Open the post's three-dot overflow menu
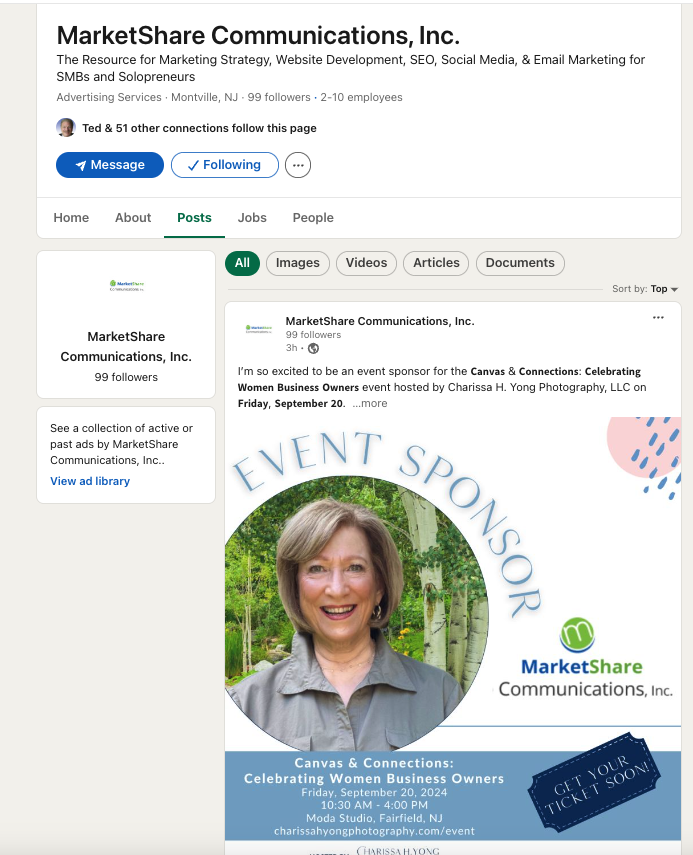This screenshot has height=855, width=693. (x=658, y=317)
